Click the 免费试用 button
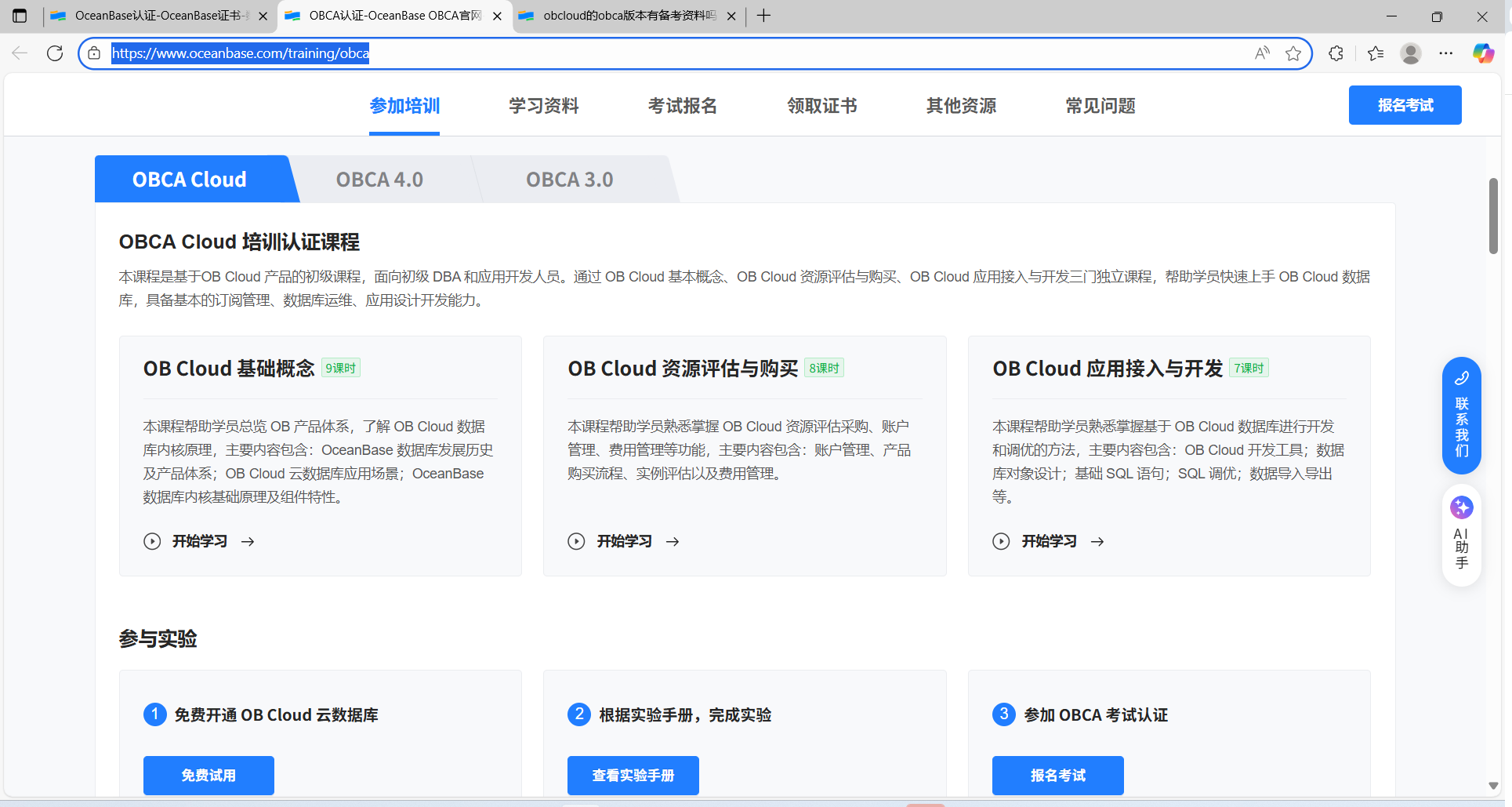The width and height of the screenshot is (1512, 807). click(208, 775)
